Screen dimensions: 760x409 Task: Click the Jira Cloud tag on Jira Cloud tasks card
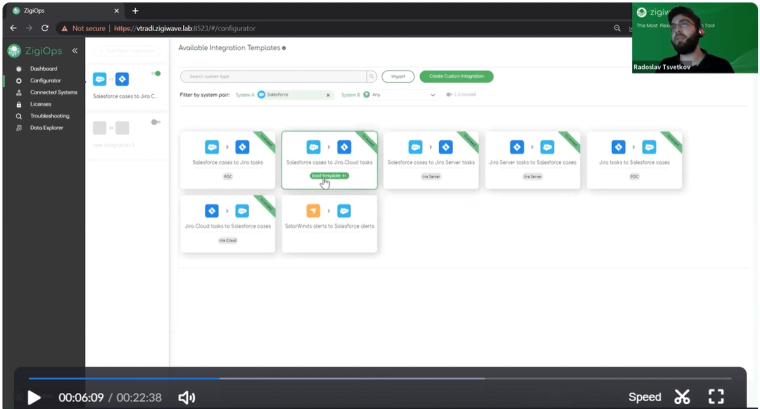[x=227, y=240]
